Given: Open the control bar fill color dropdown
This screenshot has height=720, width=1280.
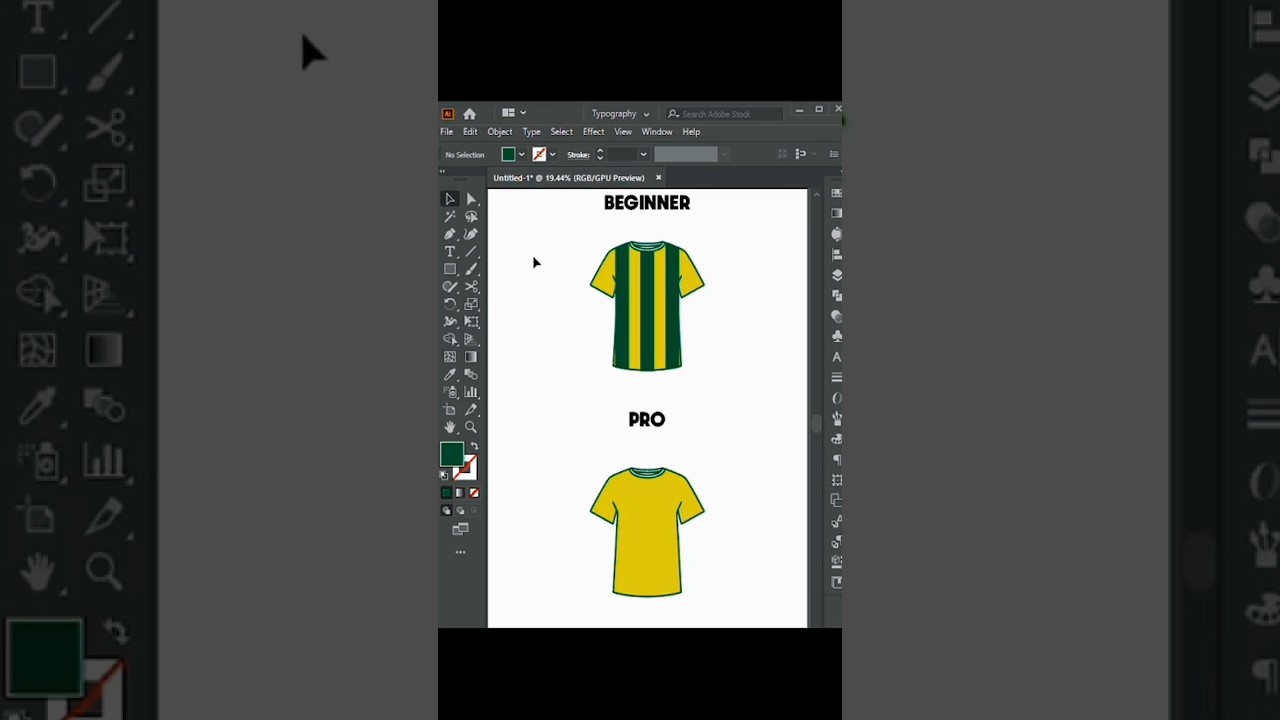Looking at the screenshot, I should click(521, 154).
